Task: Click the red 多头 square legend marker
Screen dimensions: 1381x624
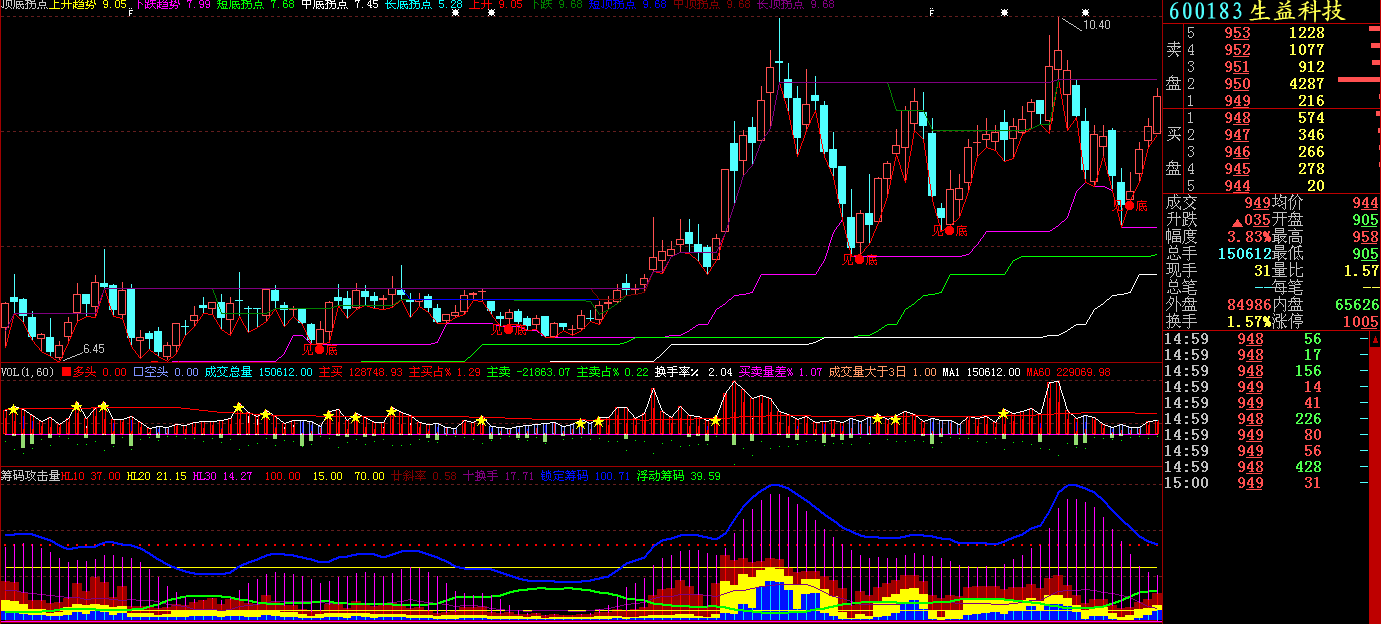Action: 67,372
